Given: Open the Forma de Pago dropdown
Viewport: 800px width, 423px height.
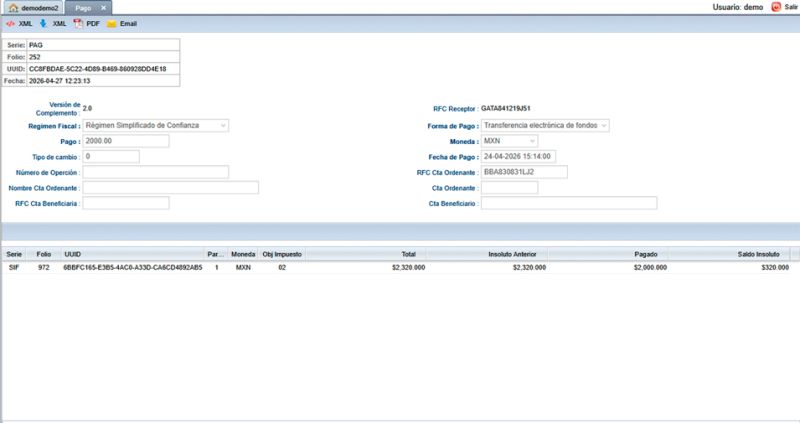Looking at the screenshot, I should (x=603, y=125).
